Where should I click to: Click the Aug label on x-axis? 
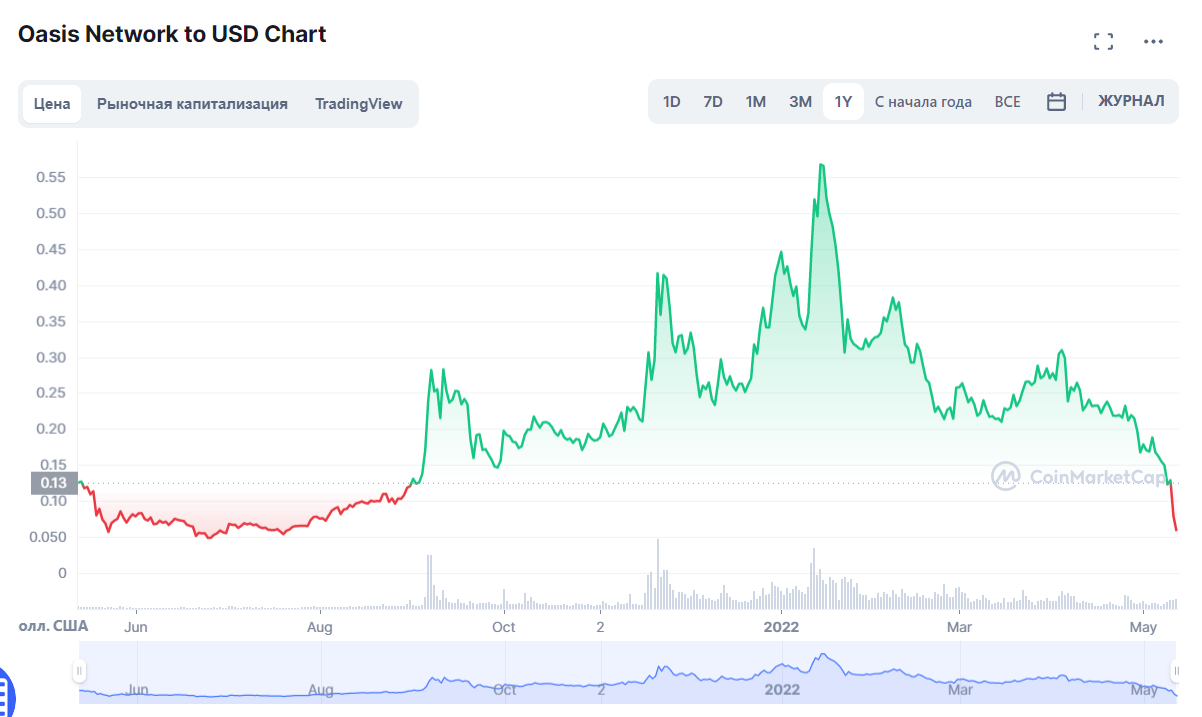point(320,627)
